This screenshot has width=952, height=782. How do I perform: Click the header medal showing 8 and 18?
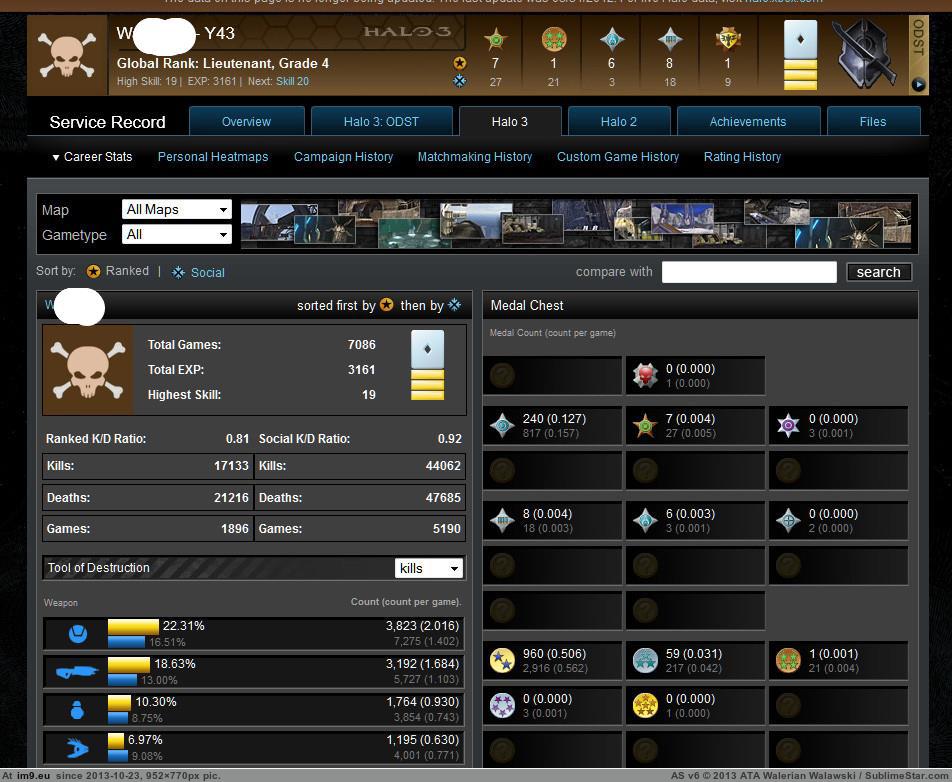point(670,39)
